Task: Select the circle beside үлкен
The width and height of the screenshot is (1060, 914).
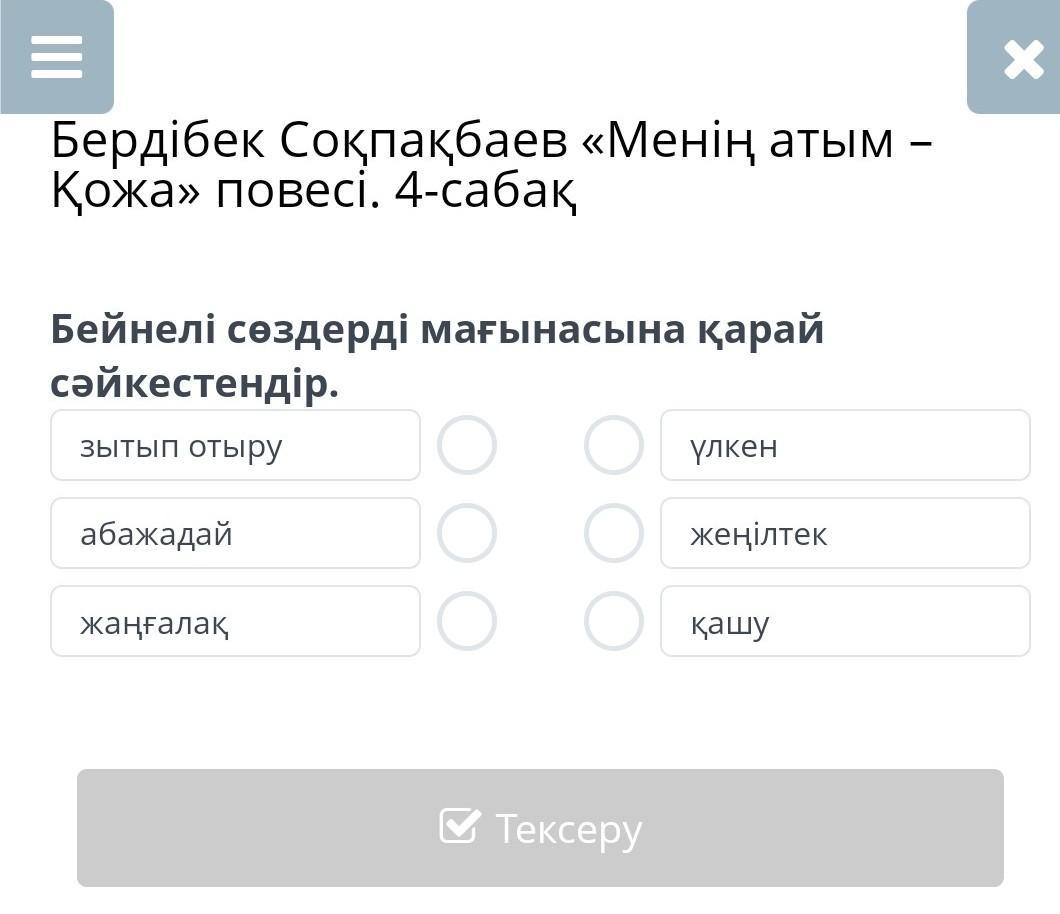Action: click(x=613, y=445)
